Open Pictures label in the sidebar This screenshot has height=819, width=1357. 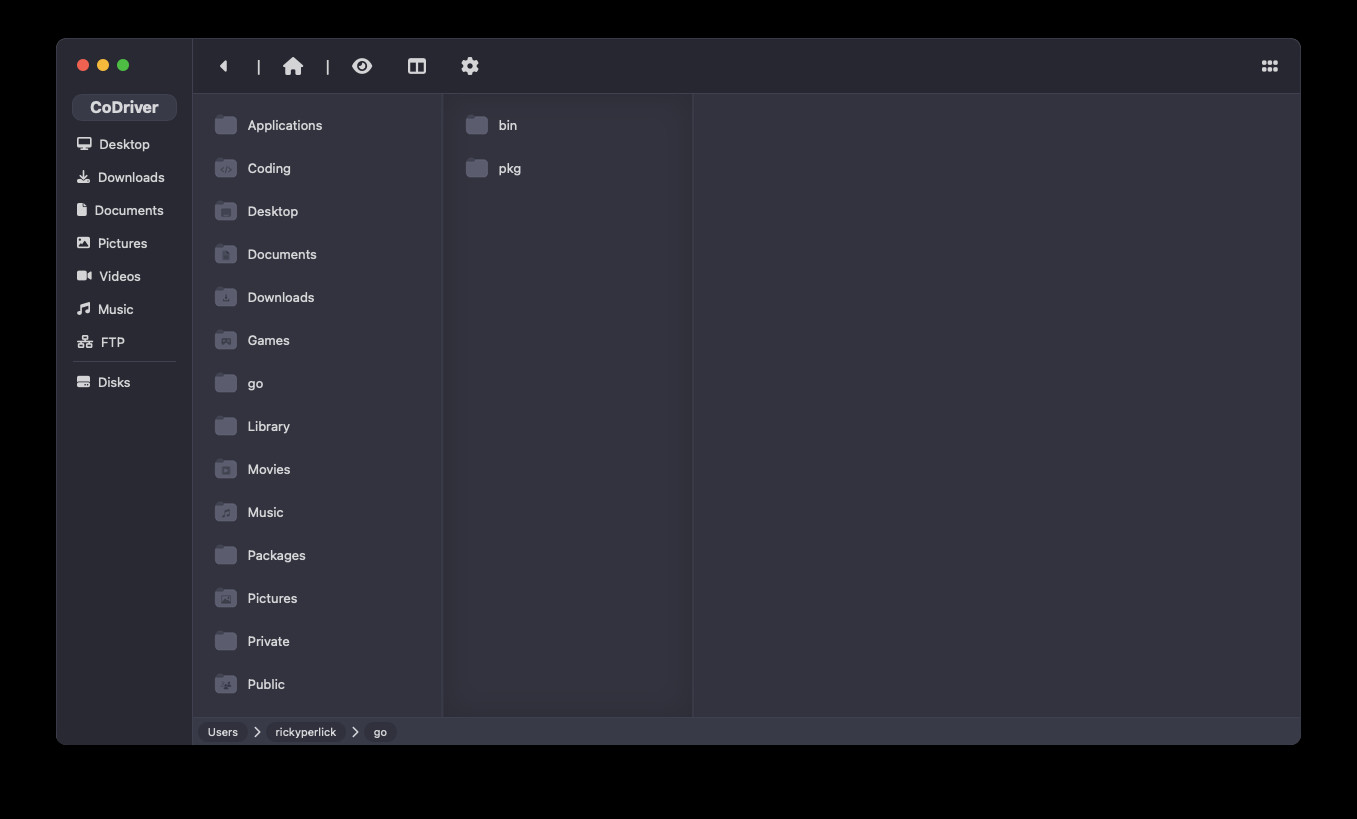coord(122,243)
